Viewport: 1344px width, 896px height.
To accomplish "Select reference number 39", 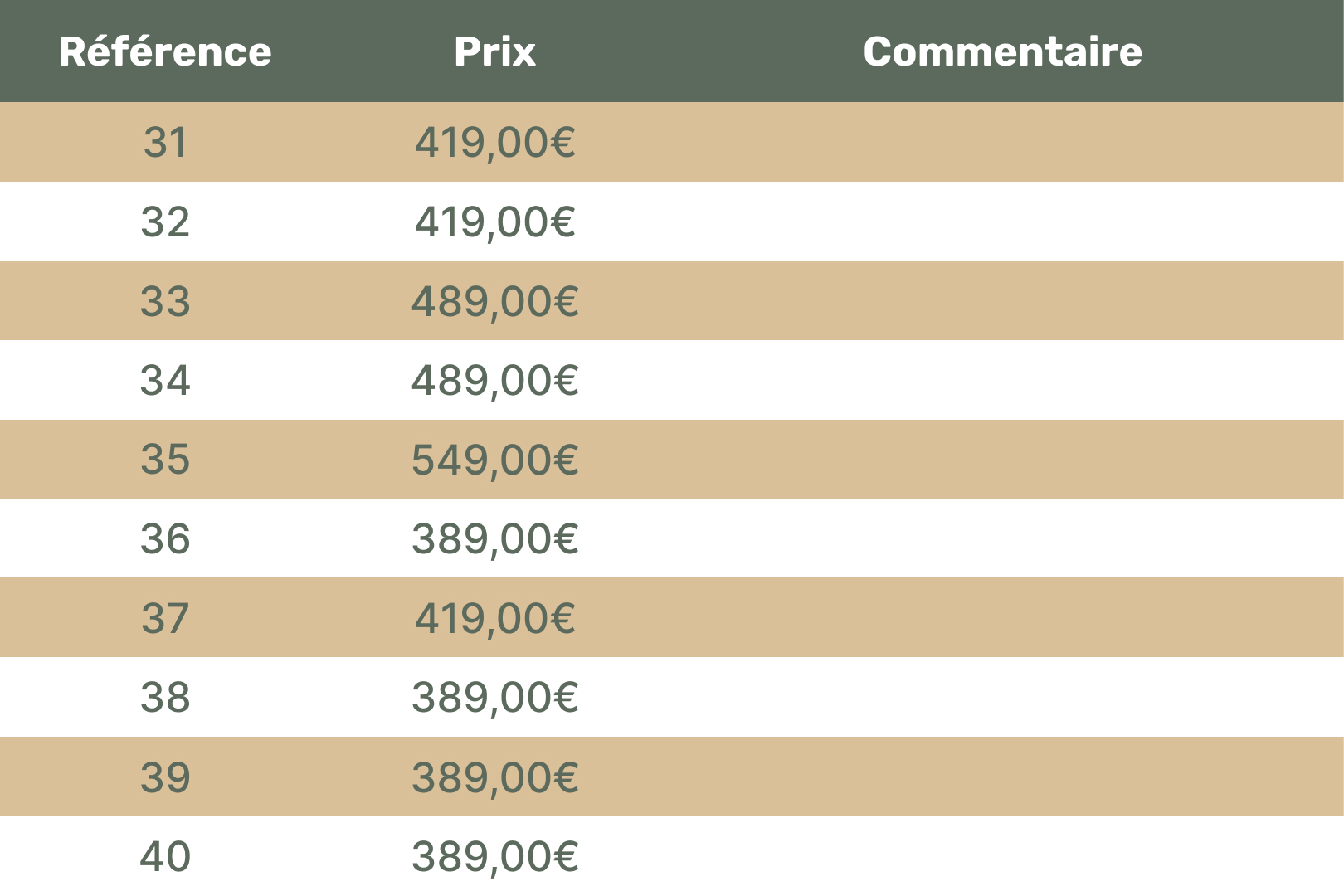I will [165, 777].
